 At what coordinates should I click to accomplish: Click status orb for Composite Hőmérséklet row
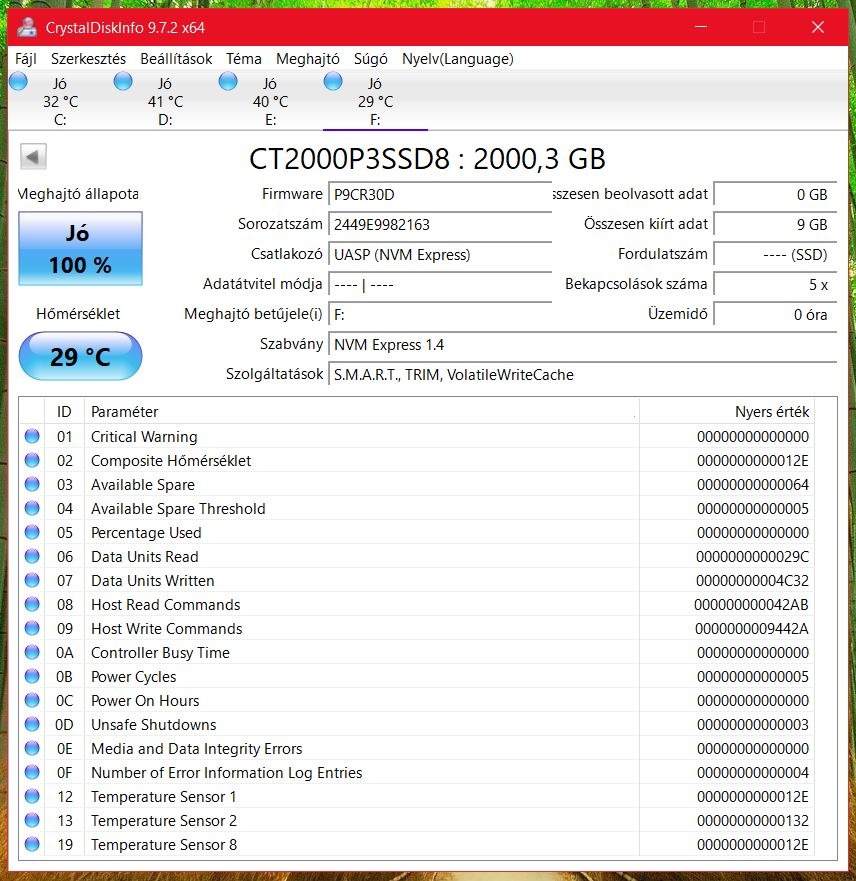tap(32, 460)
